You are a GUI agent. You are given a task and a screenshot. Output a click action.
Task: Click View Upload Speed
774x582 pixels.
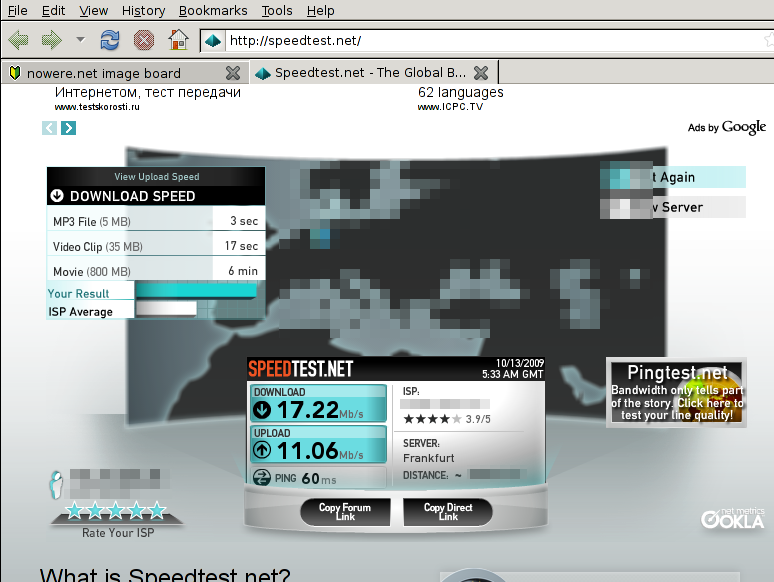pos(157,176)
